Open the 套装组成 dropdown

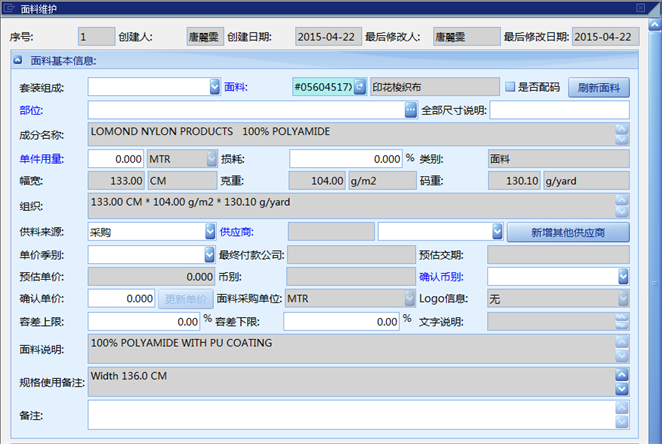point(214,87)
